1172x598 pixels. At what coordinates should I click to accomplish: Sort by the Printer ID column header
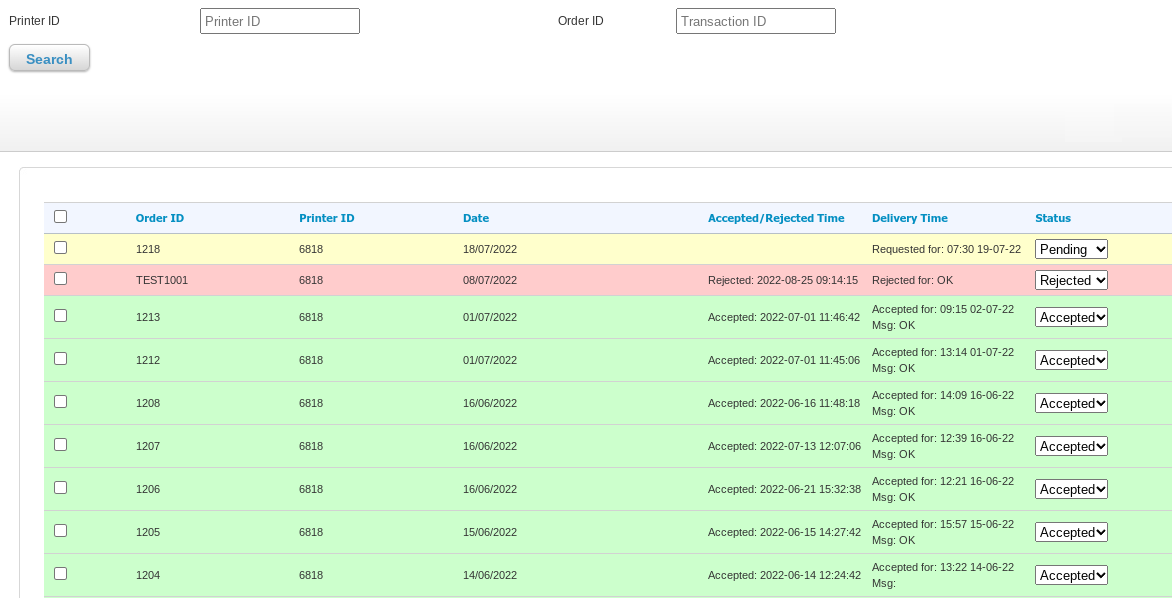click(326, 218)
